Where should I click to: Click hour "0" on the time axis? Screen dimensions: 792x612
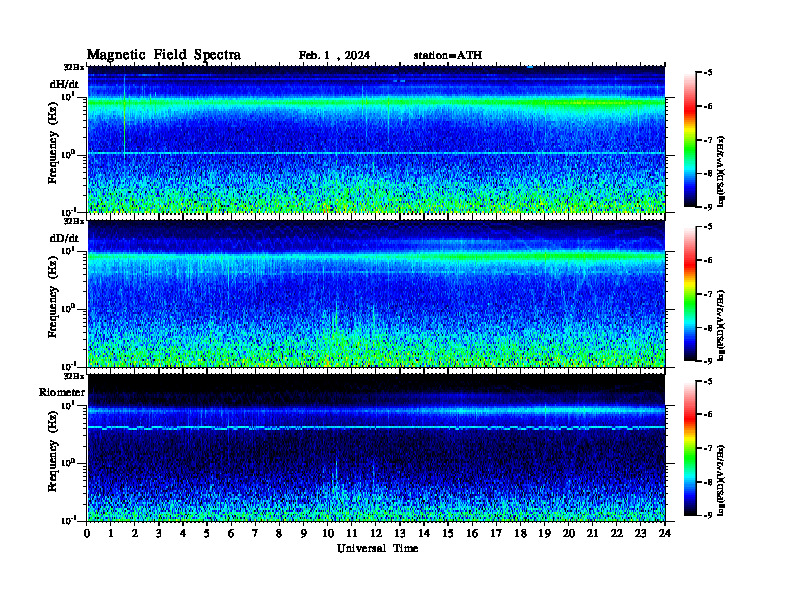(x=87, y=533)
